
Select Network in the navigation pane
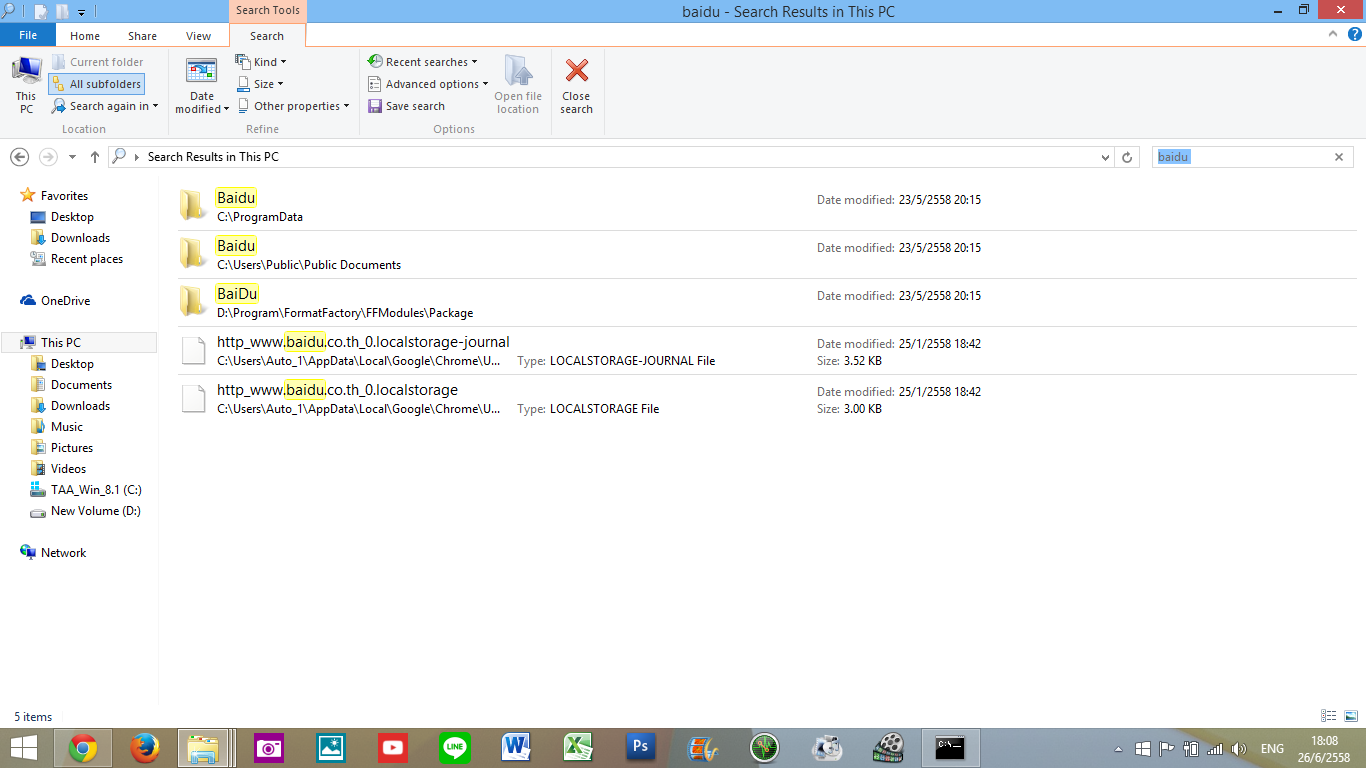tap(63, 553)
